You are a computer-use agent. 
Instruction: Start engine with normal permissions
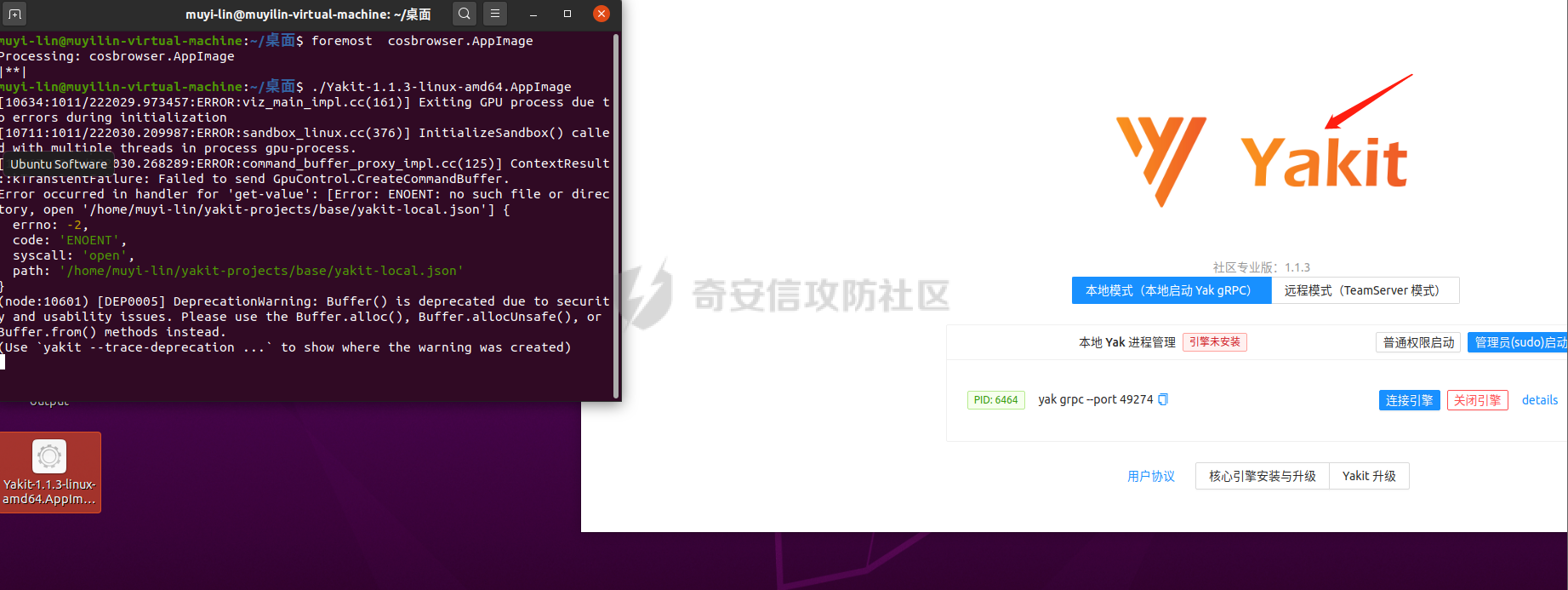1418,342
